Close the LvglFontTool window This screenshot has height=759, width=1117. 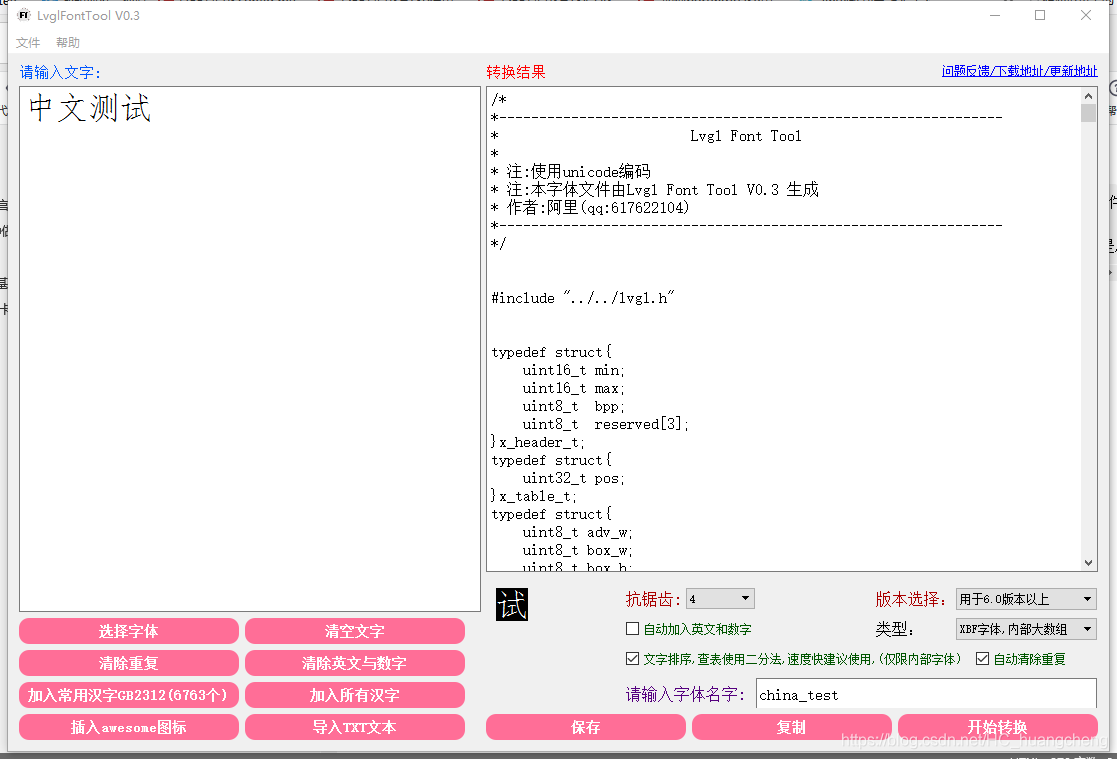click(1086, 15)
